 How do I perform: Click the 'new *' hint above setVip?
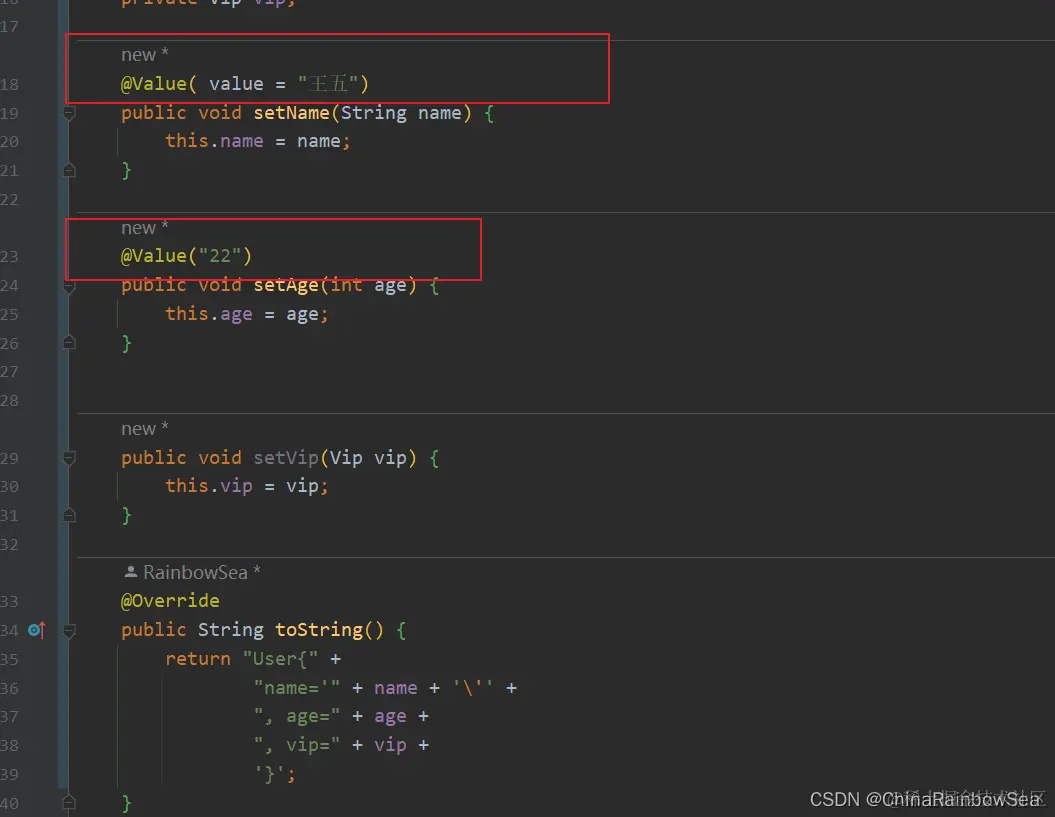click(145, 428)
